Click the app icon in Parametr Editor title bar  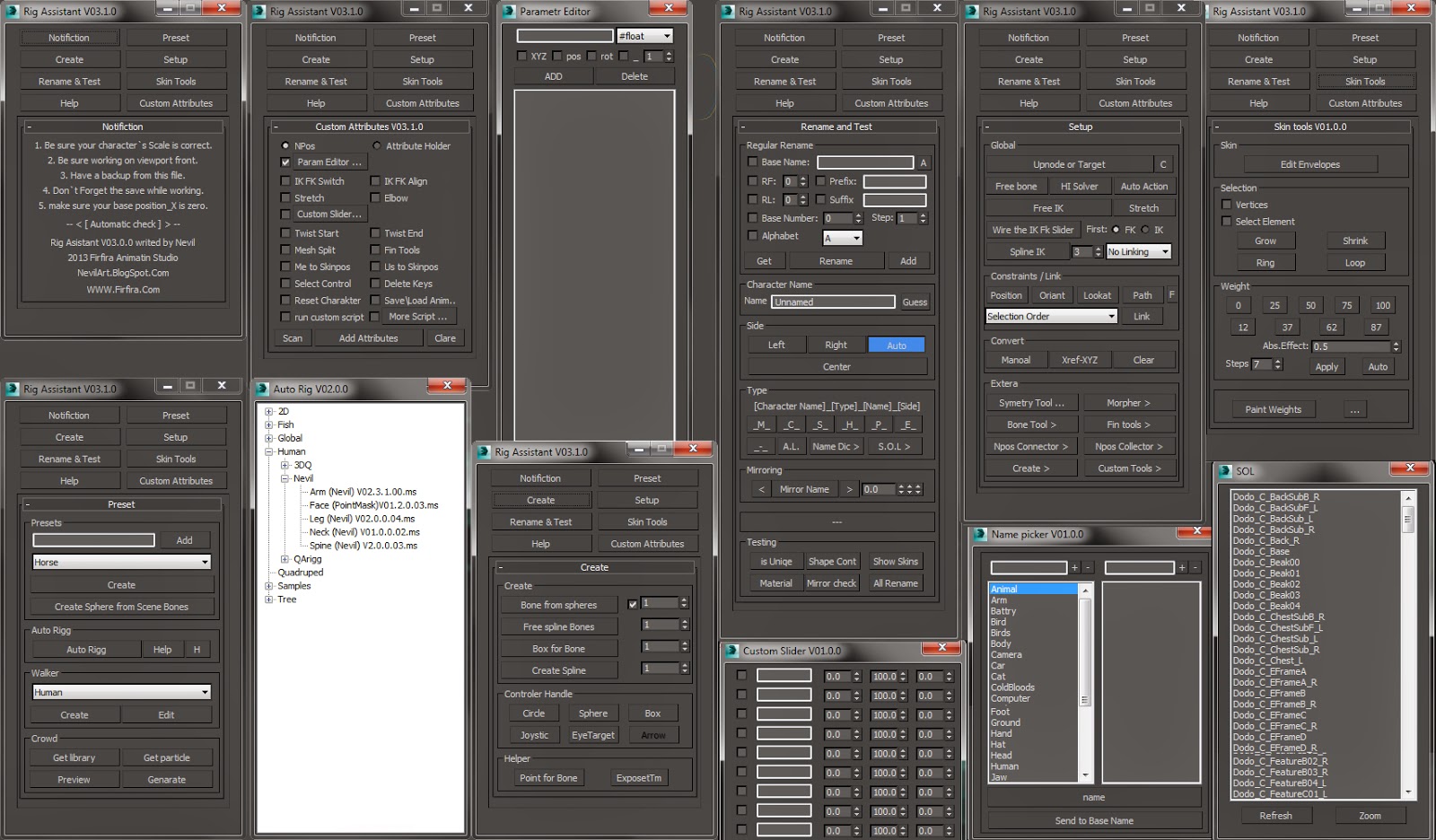(509, 12)
